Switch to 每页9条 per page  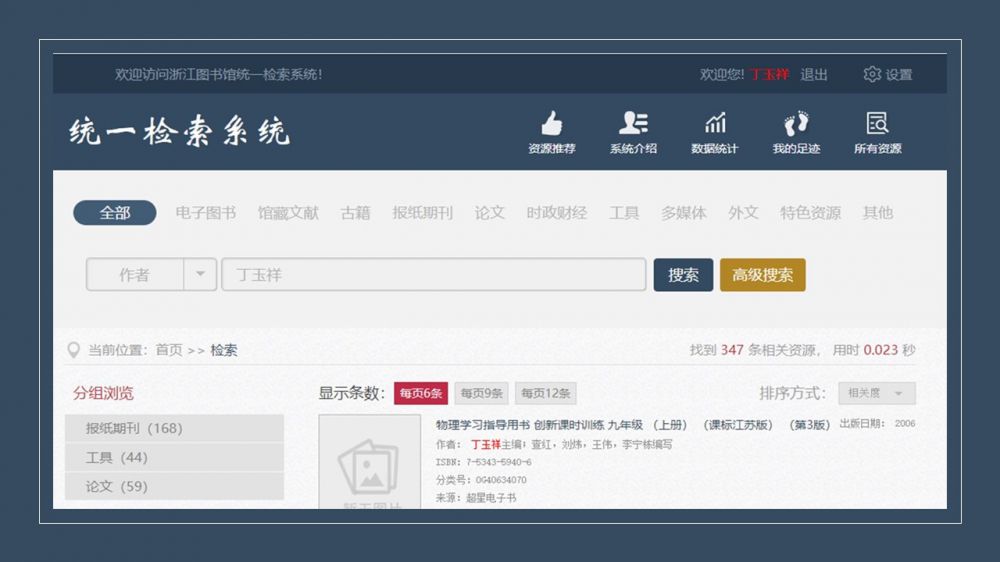click(481, 394)
